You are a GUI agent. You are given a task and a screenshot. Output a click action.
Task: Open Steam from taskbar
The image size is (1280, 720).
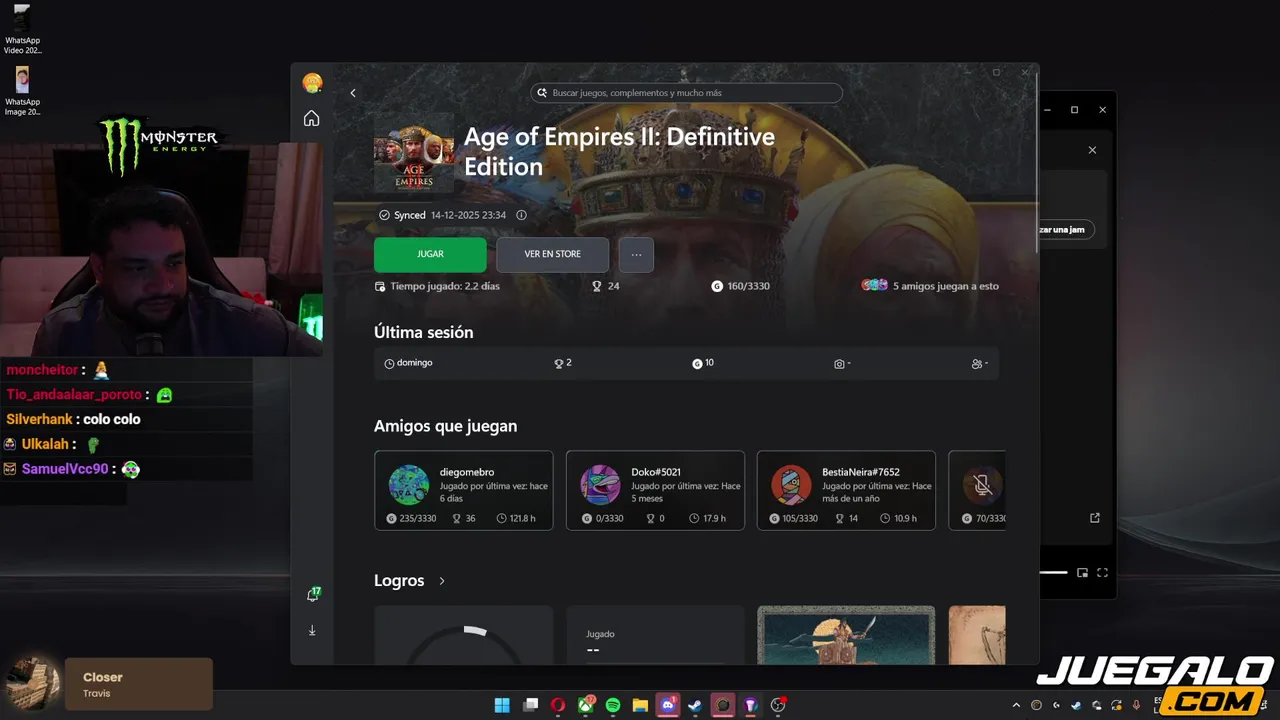[x=695, y=705]
